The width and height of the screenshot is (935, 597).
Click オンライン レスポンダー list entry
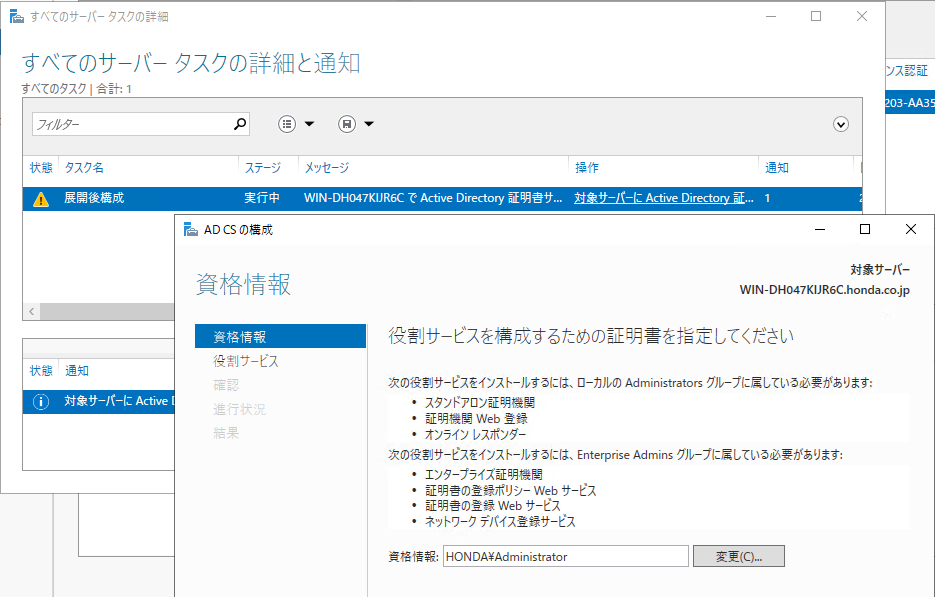[475, 434]
